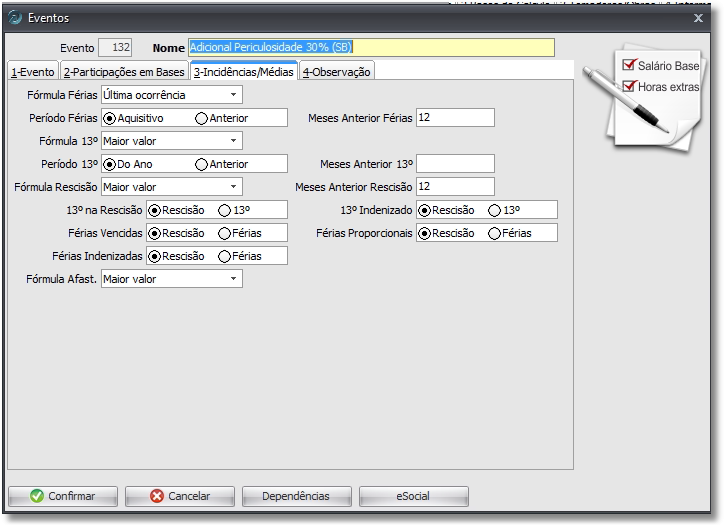
Task: Click the eSocial button
Action: click(413, 496)
